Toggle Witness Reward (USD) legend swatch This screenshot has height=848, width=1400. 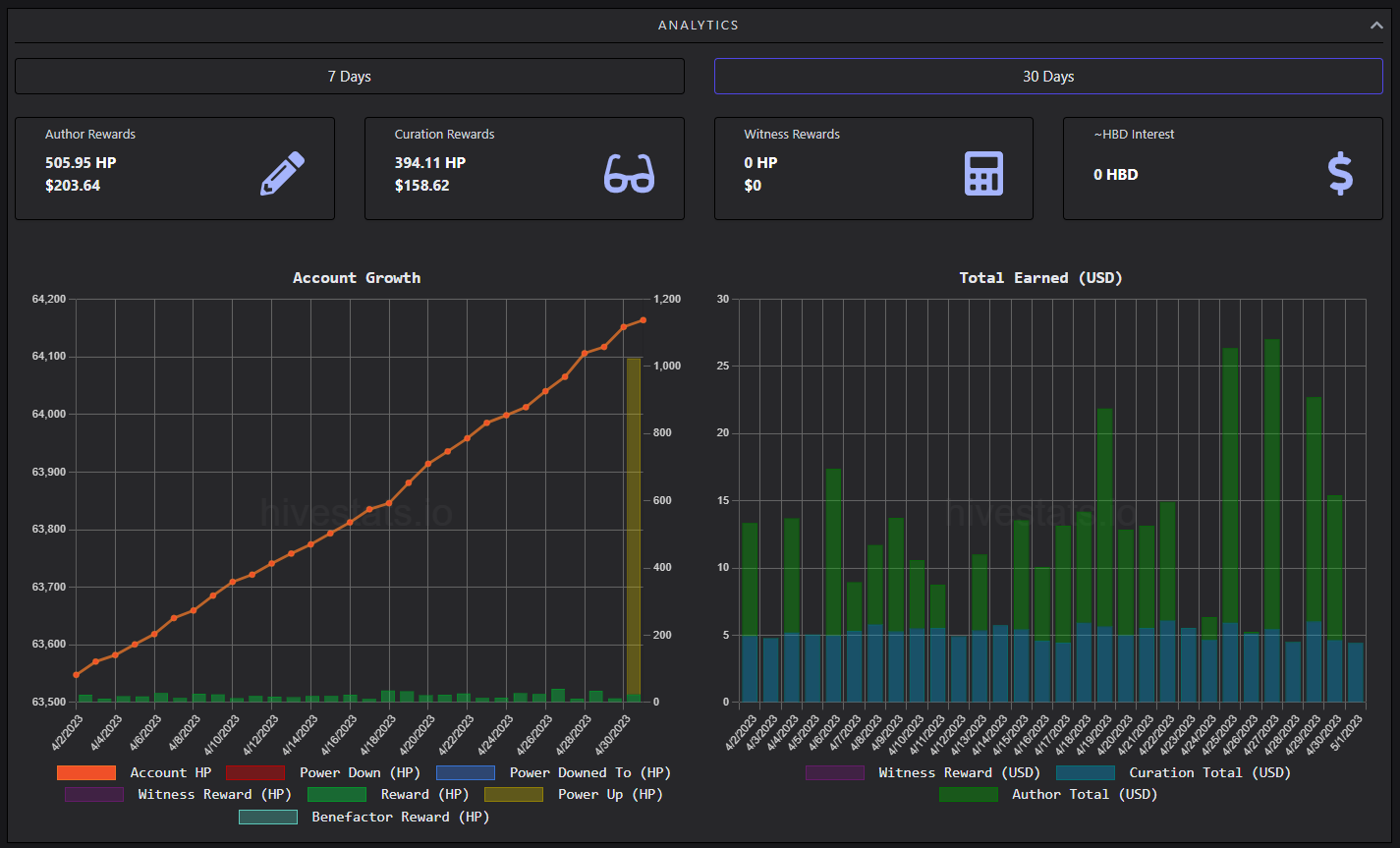(x=835, y=772)
